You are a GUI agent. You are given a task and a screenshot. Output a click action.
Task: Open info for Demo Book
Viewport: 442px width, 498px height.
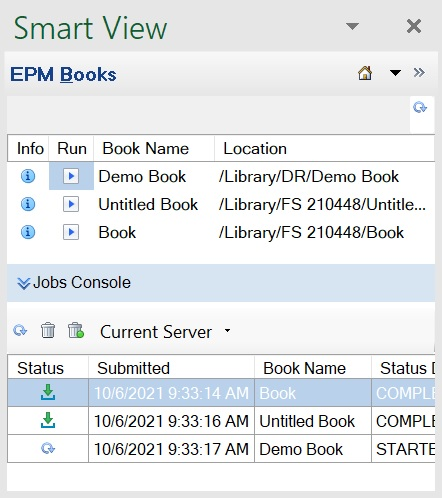[x=28, y=176]
